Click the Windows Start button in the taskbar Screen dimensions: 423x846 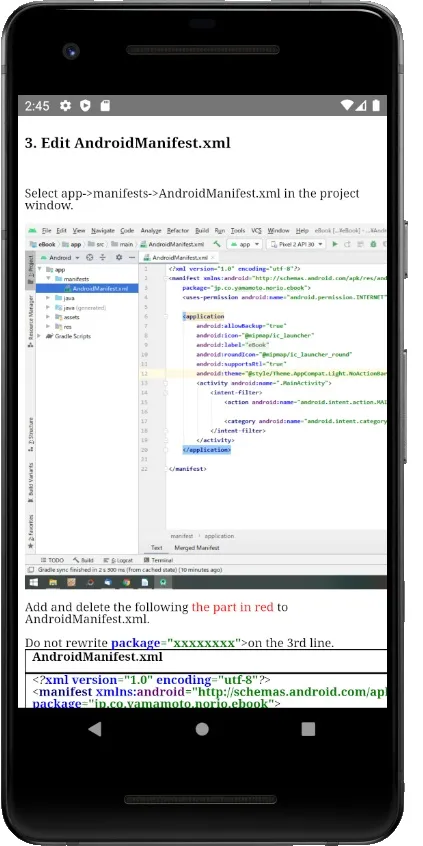coord(33,582)
